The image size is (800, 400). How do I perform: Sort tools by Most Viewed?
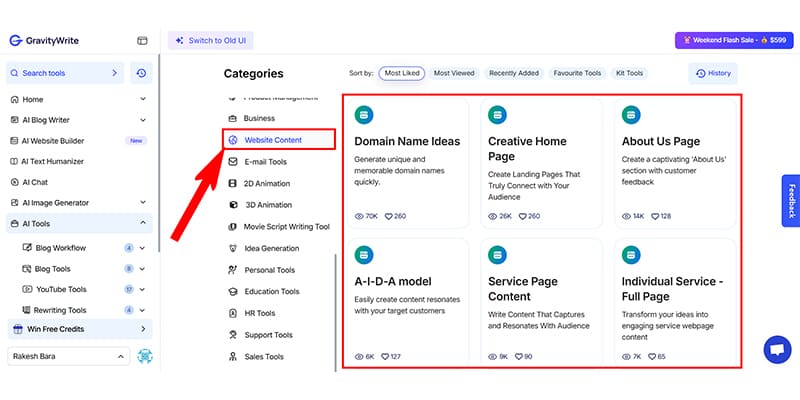click(x=454, y=73)
